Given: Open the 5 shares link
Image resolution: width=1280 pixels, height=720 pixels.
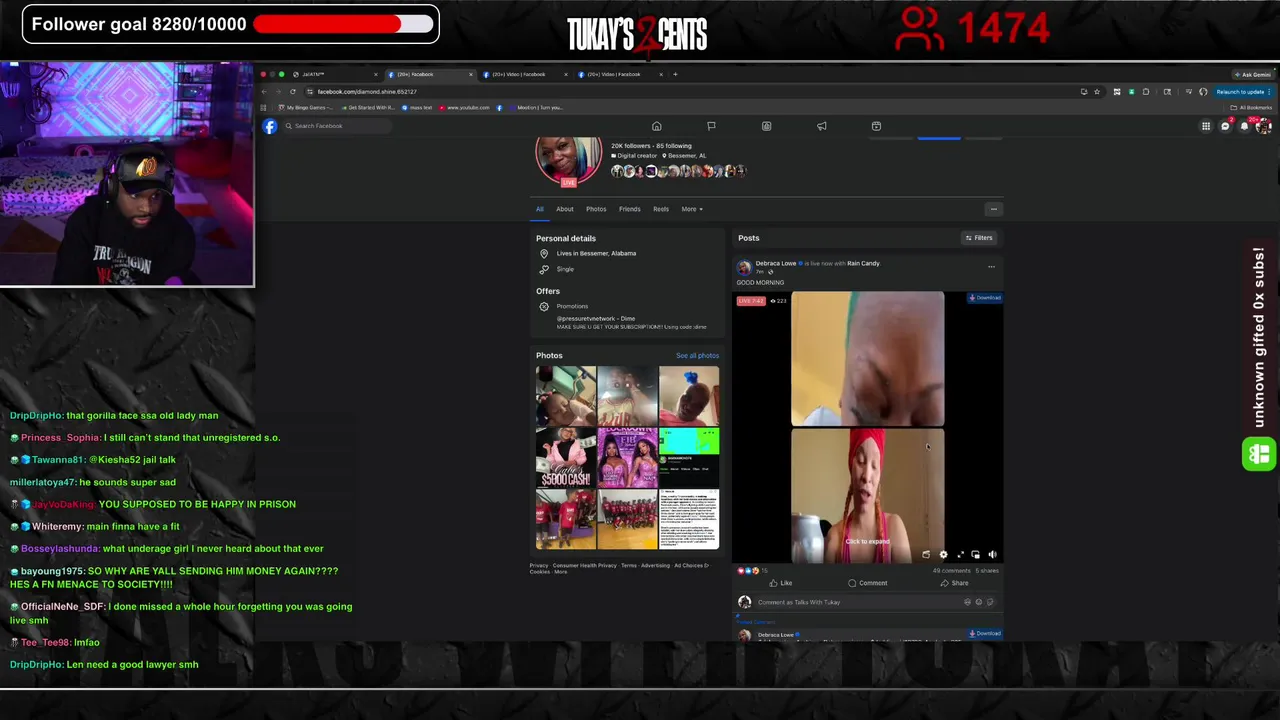Looking at the screenshot, I should click(987, 570).
